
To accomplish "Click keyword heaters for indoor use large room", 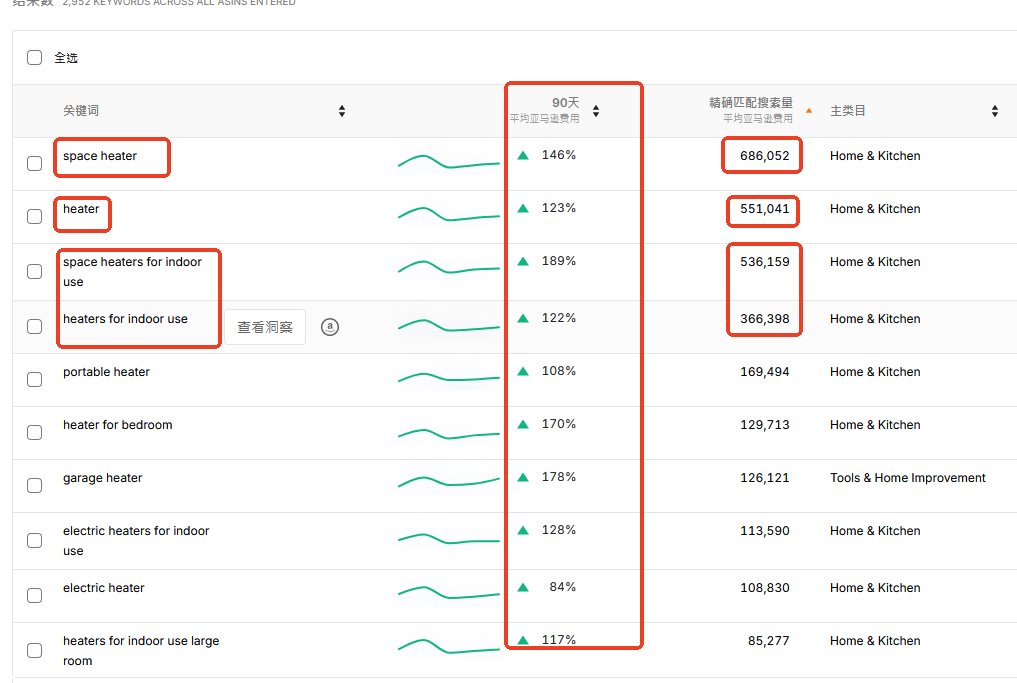I will (x=141, y=651).
